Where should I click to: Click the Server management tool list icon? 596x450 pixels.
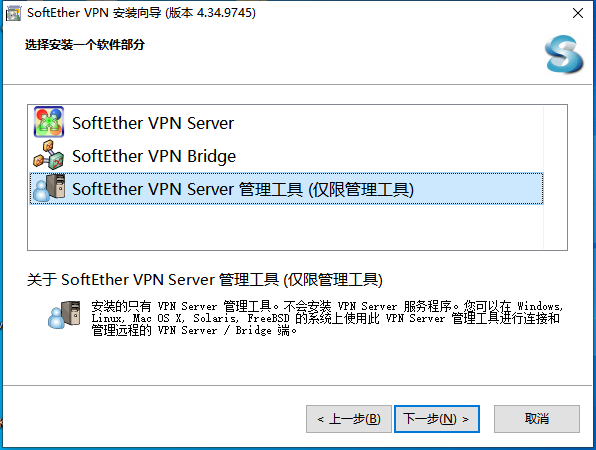[x=49, y=188]
